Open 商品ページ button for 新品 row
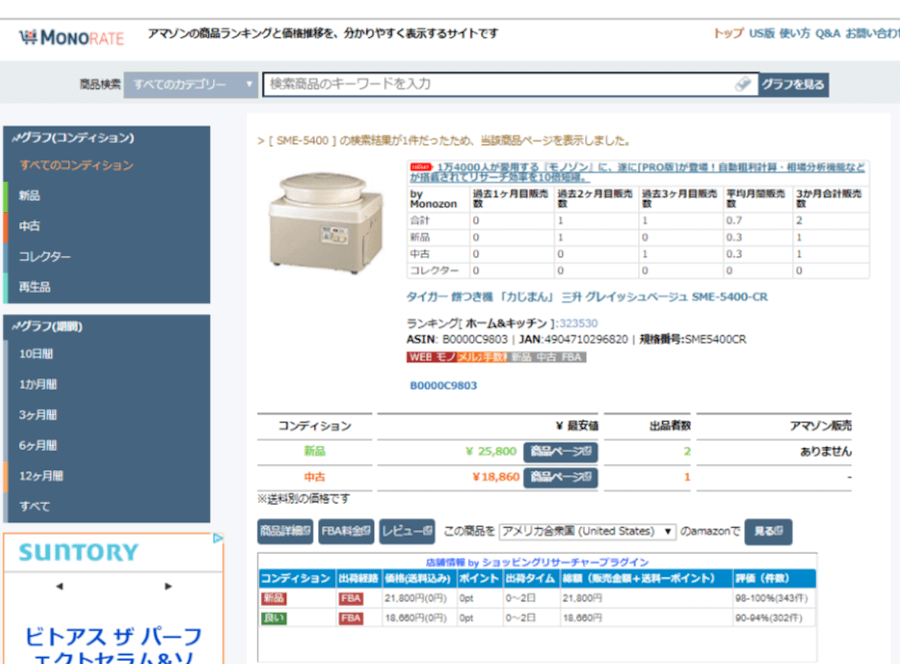Viewport: 900px width, 664px height. 560,452
